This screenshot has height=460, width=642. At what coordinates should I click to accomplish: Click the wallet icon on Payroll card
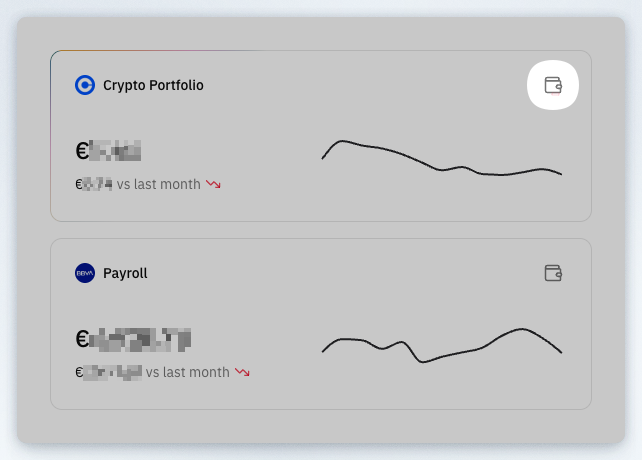[x=553, y=273]
